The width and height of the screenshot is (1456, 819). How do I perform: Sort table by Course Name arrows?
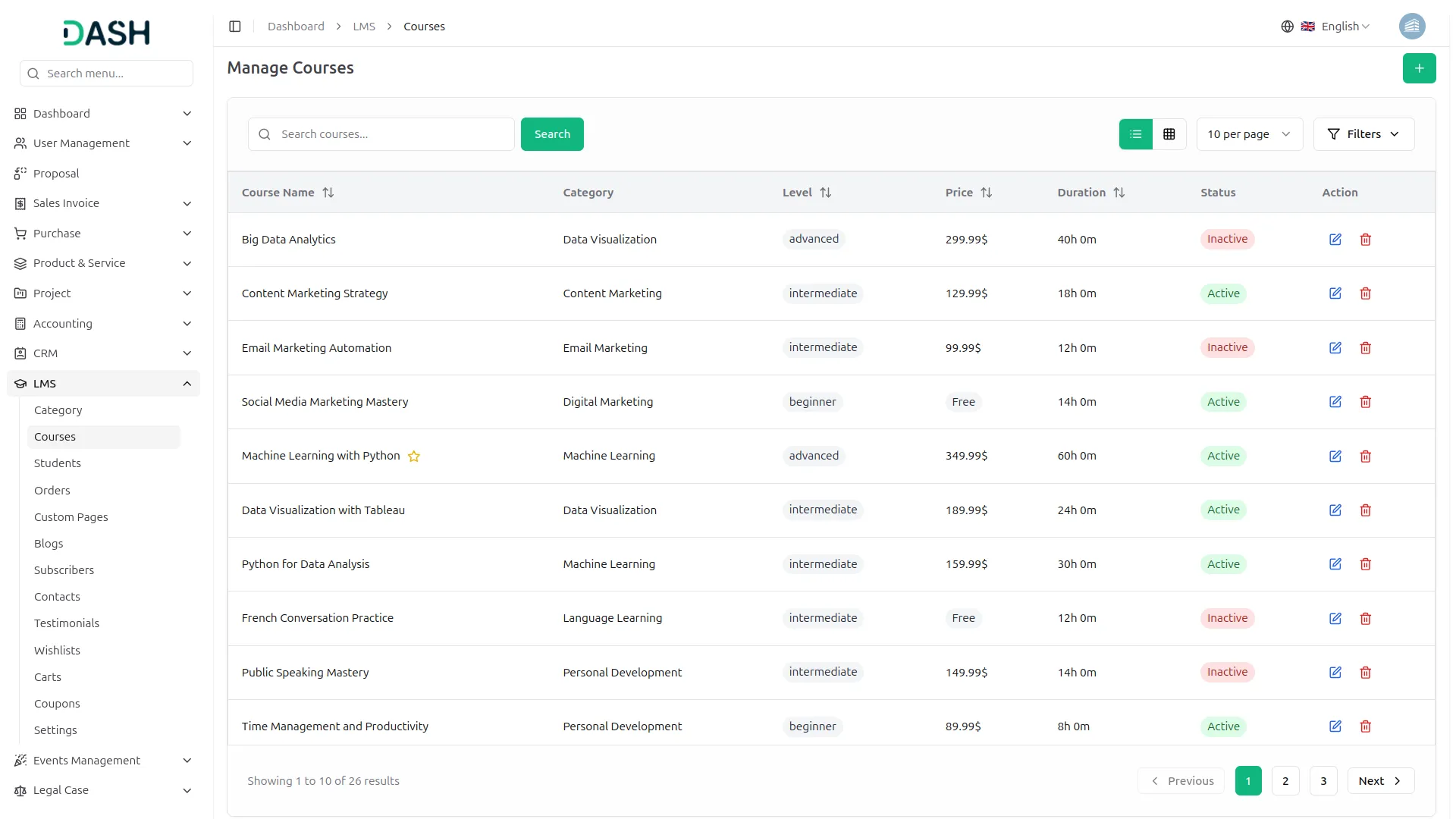[328, 193]
